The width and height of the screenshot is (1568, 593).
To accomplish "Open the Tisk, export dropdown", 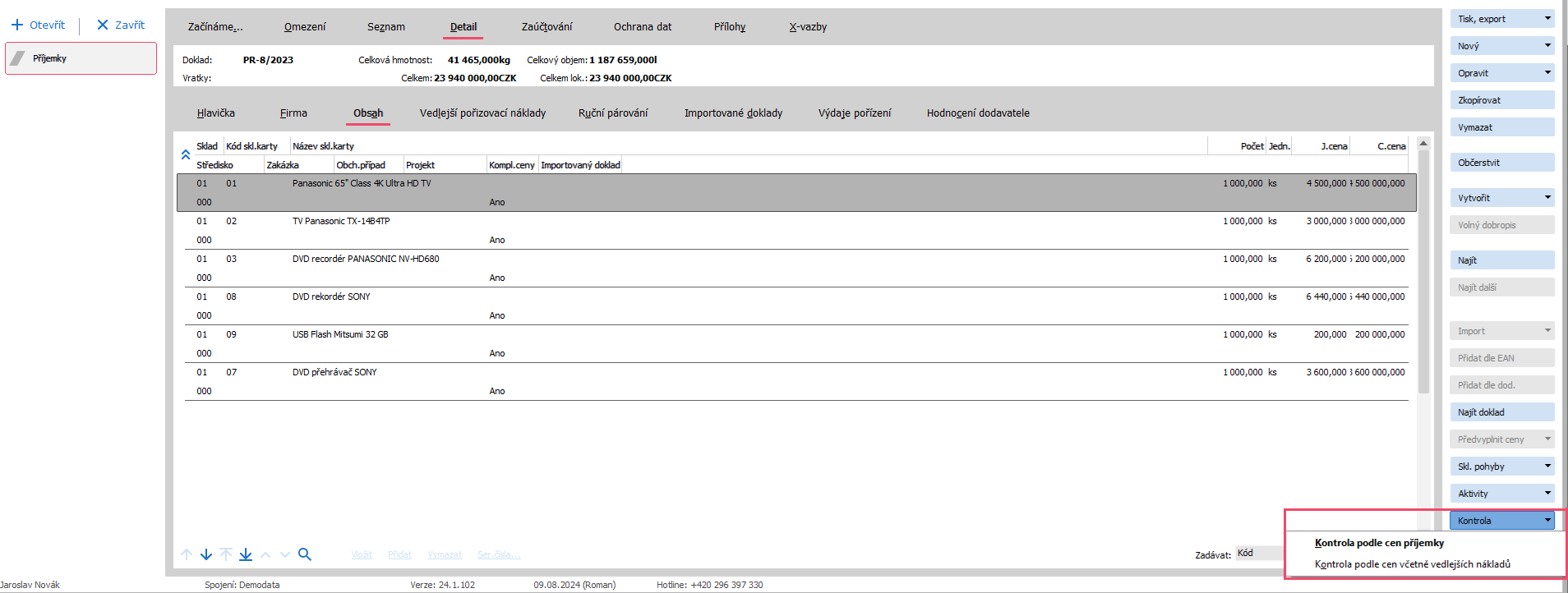I will 1502,19.
